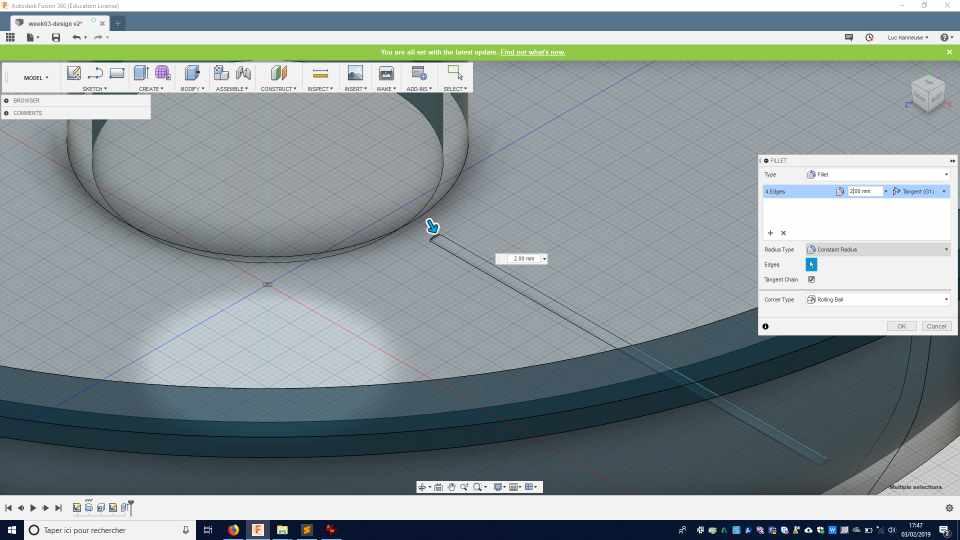Open a new design tab with plus
This screenshot has height=540, width=960.
tap(118, 23)
